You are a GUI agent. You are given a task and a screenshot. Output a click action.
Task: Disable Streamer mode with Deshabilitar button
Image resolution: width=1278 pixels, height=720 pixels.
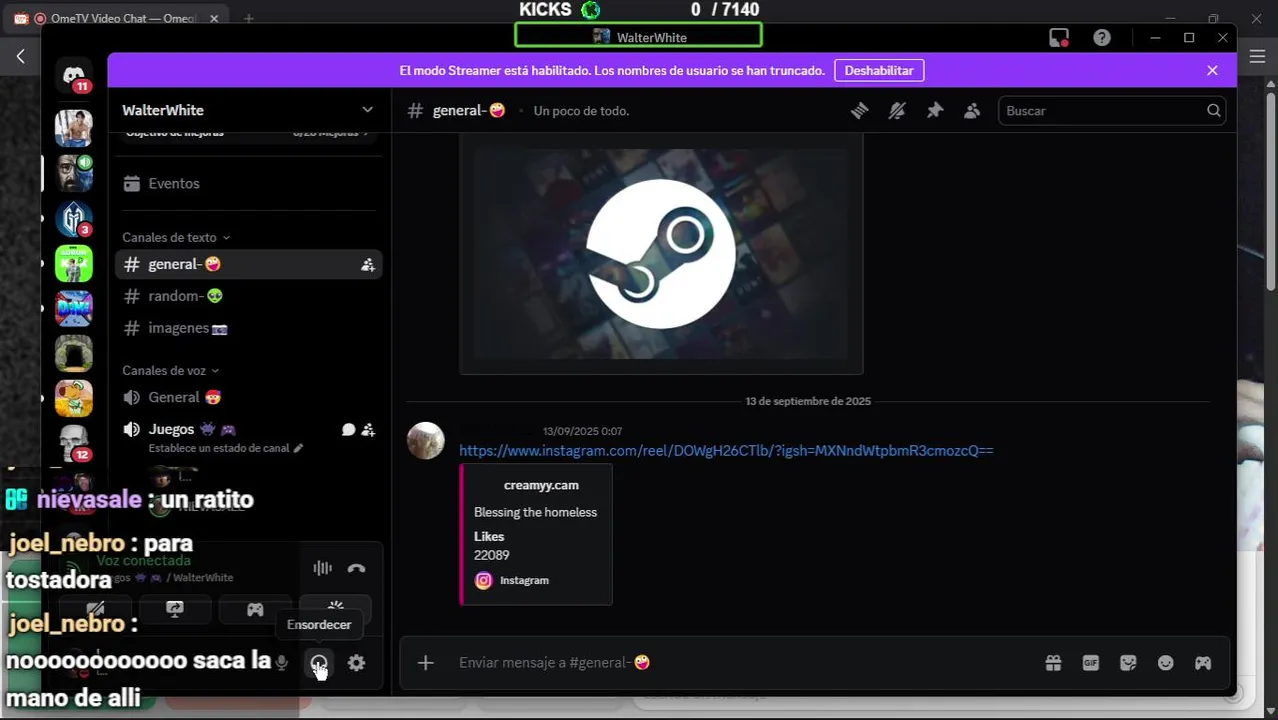coord(879,71)
